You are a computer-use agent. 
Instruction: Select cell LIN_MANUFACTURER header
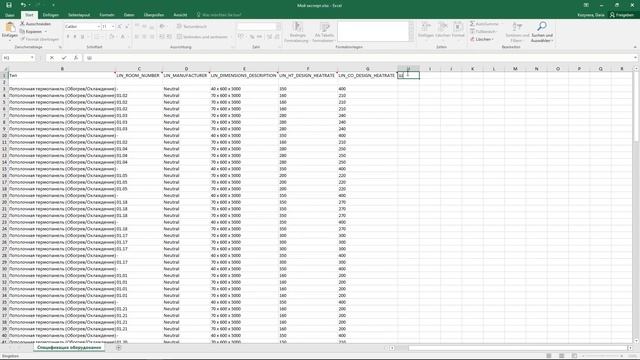(186, 75)
